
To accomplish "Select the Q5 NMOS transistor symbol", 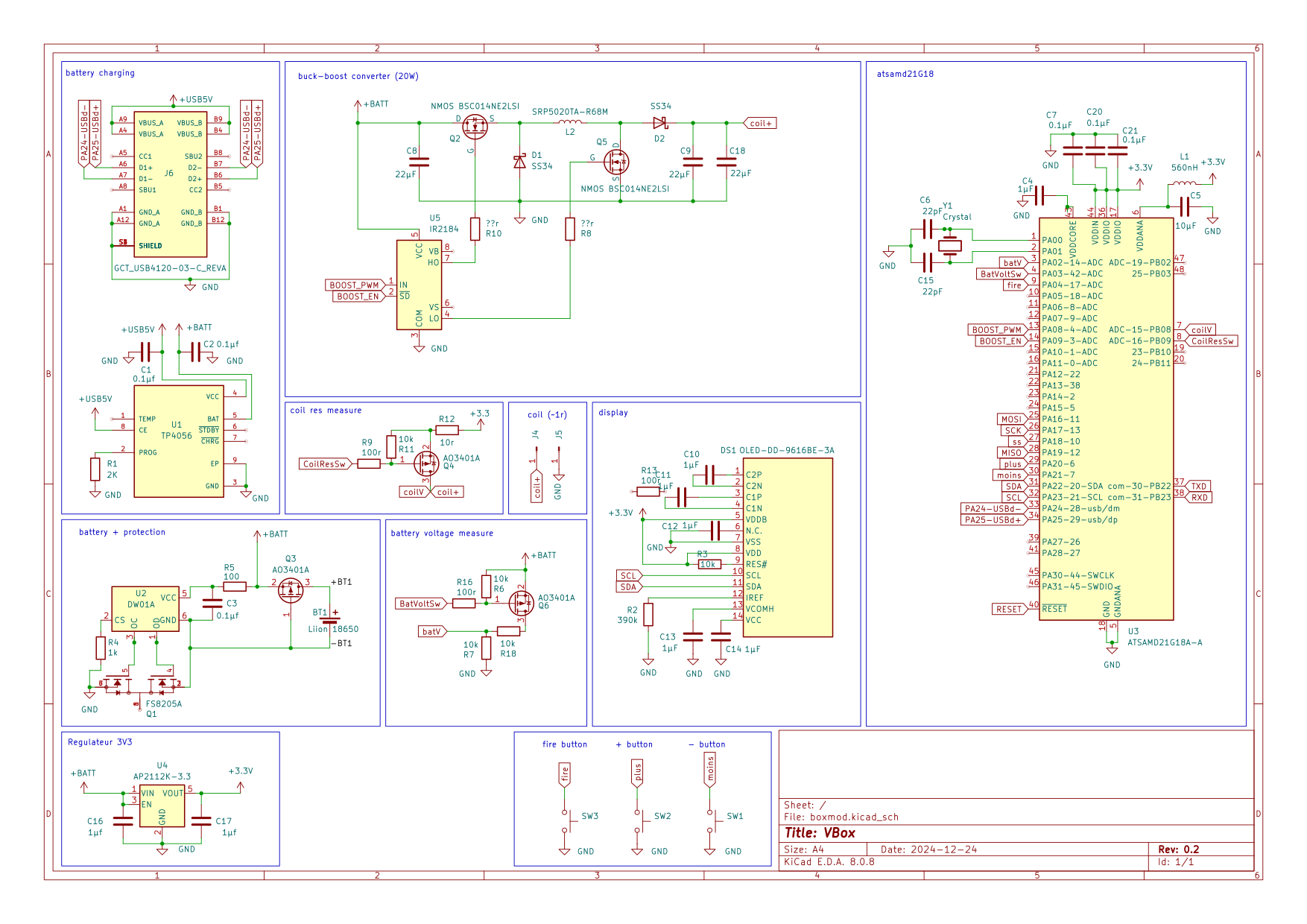I will point(615,162).
